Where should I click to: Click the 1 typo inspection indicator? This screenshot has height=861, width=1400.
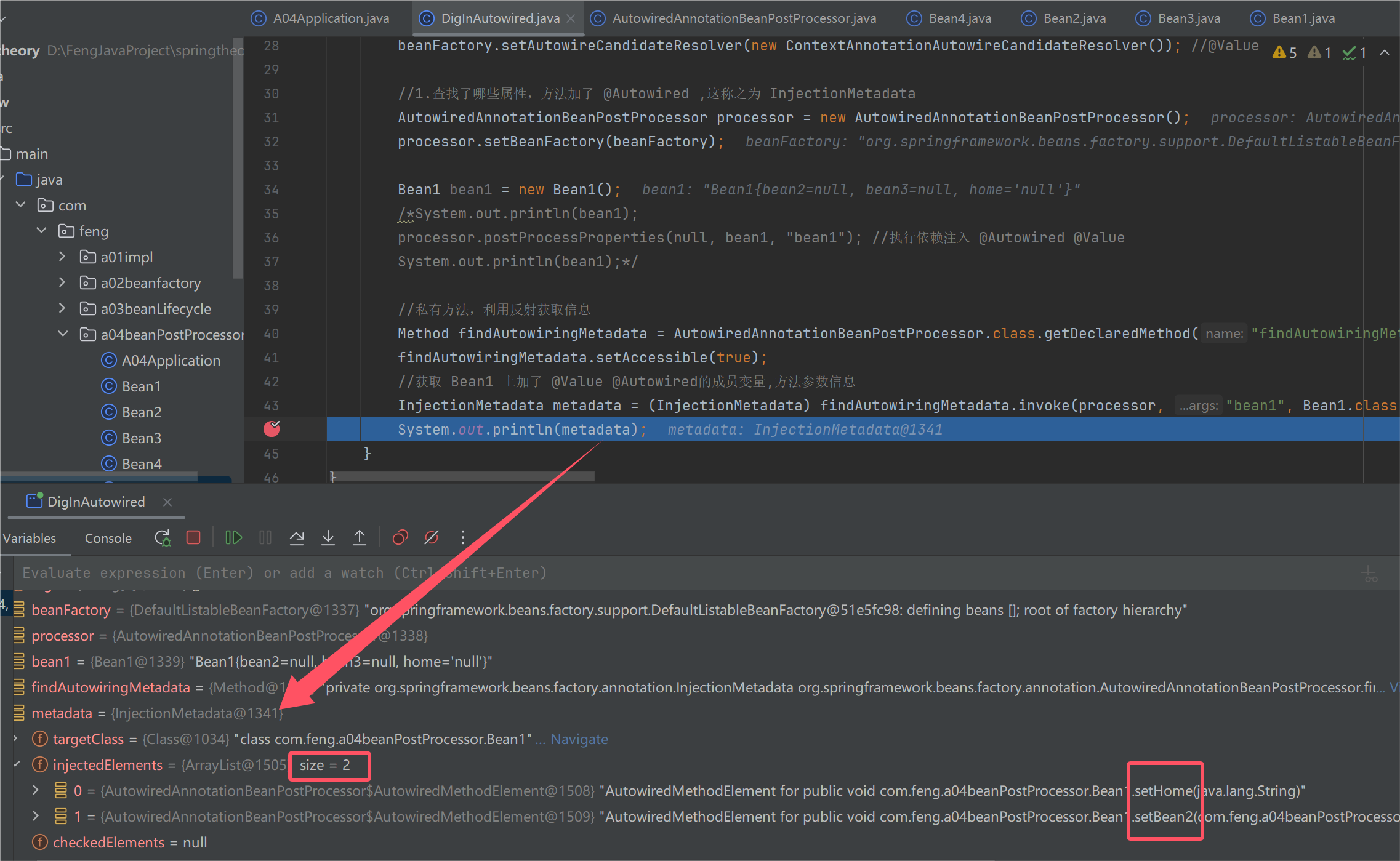[x=1354, y=53]
